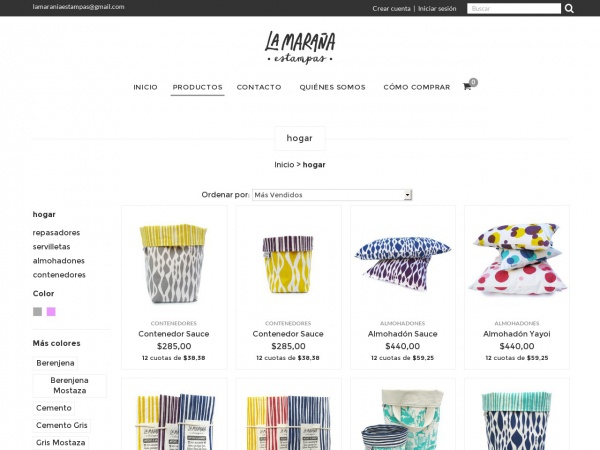
Task: Open the Almohadón Yayoi product thumbnail
Action: (x=517, y=259)
